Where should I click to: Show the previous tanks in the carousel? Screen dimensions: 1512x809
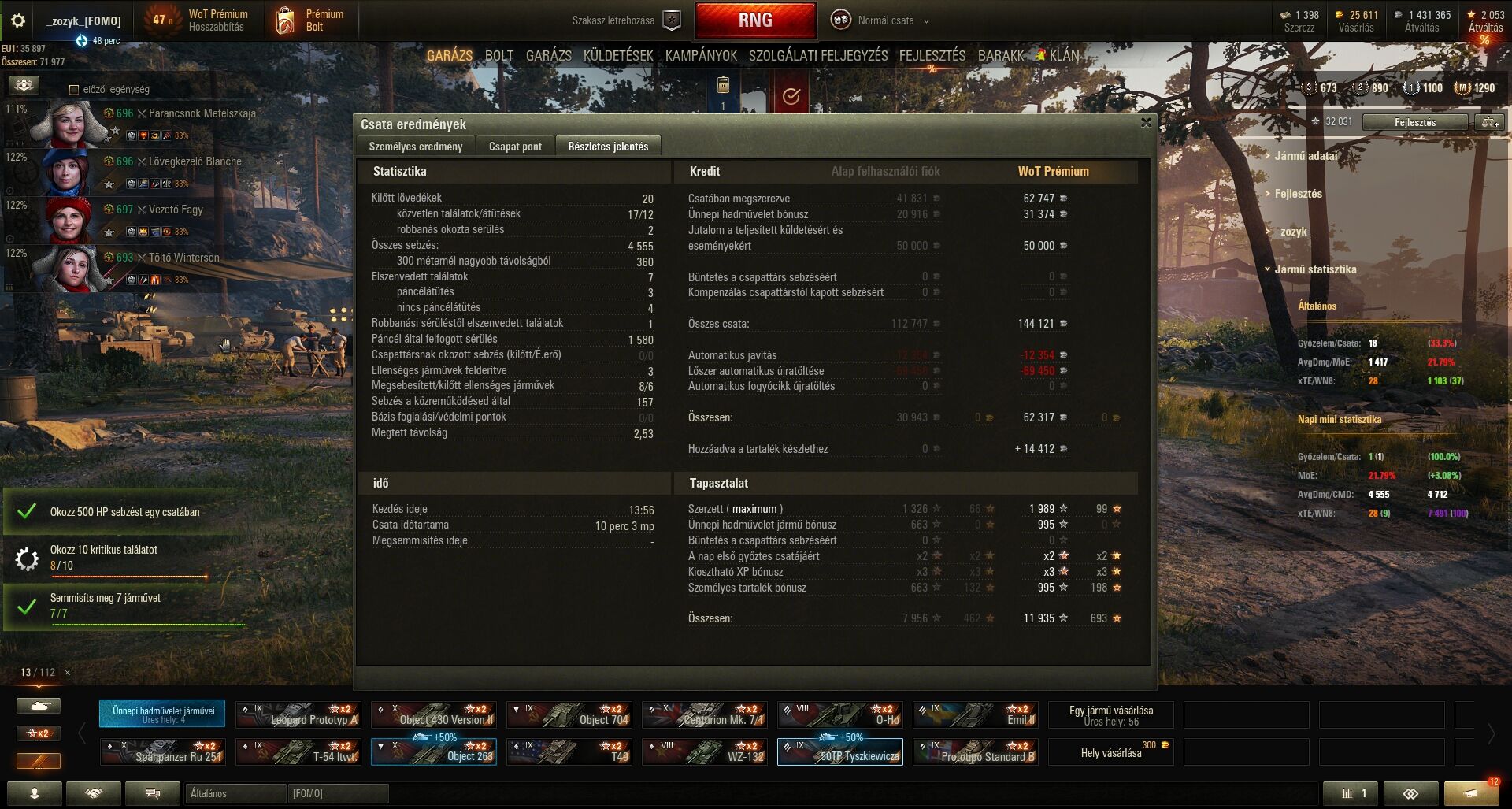82,733
